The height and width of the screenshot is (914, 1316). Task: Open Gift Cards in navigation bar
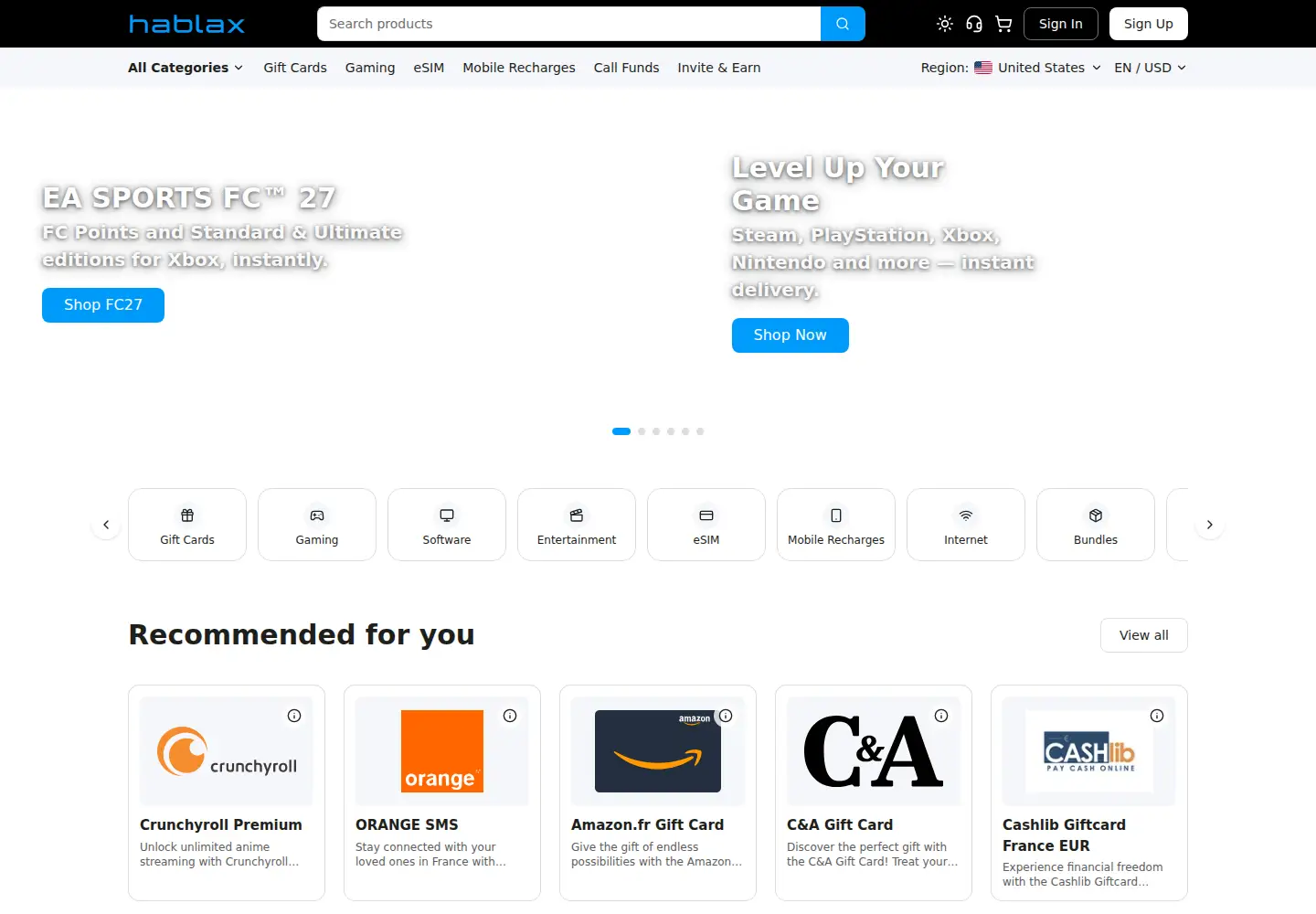(x=295, y=68)
